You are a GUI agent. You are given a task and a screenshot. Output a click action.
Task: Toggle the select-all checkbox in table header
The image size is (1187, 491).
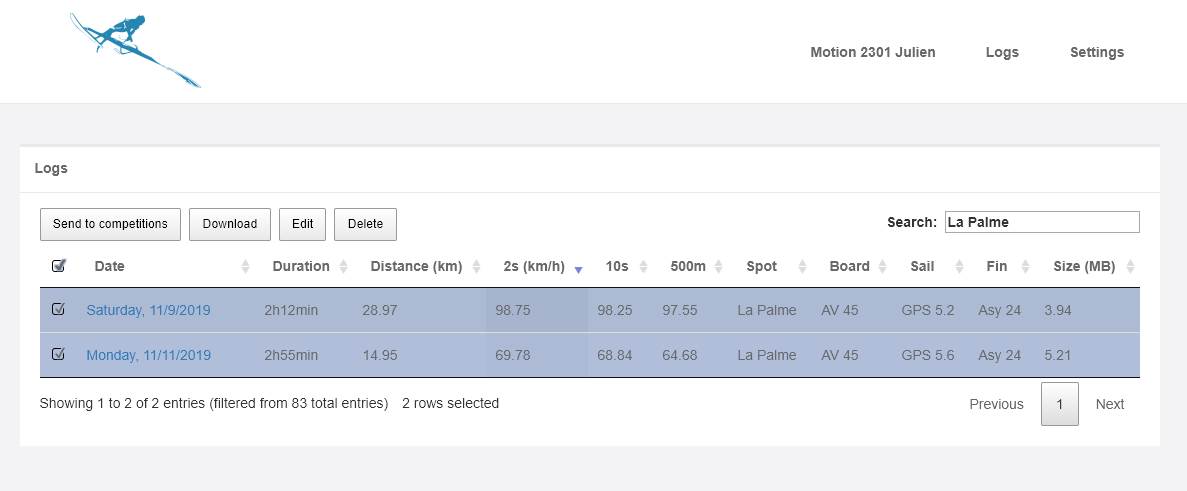click(58, 266)
